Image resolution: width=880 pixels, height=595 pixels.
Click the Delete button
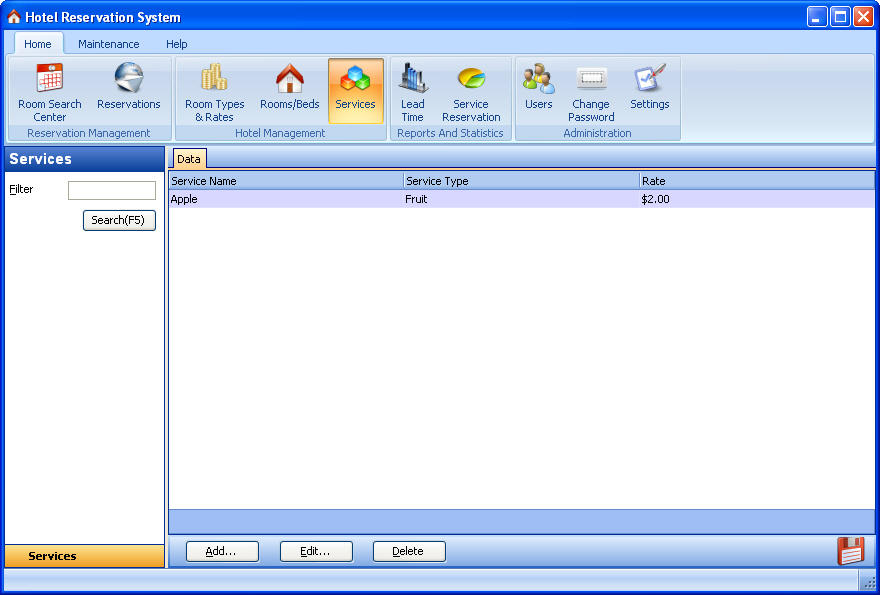(408, 551)
